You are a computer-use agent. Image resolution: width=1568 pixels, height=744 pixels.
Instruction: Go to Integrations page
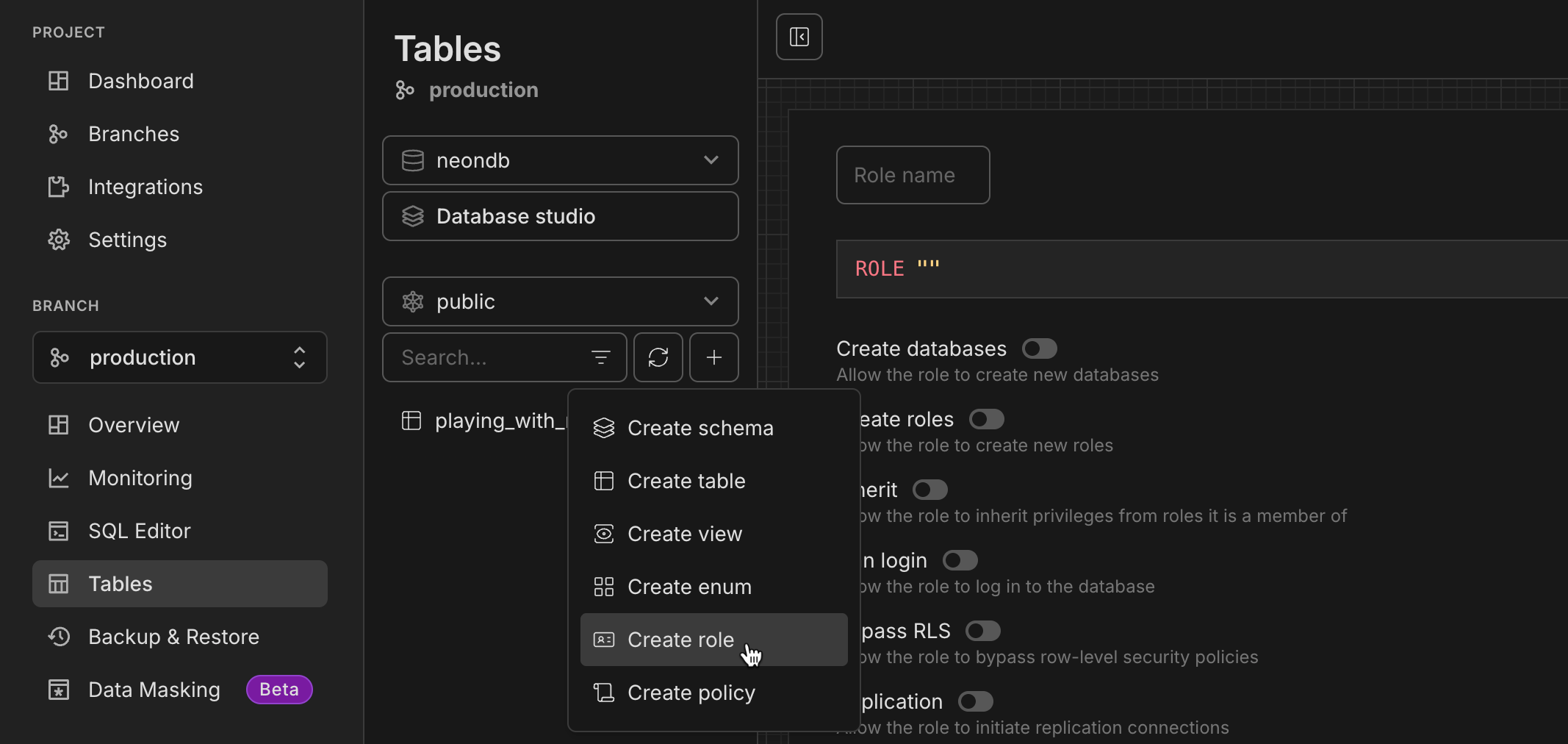(x=145, y=187)
